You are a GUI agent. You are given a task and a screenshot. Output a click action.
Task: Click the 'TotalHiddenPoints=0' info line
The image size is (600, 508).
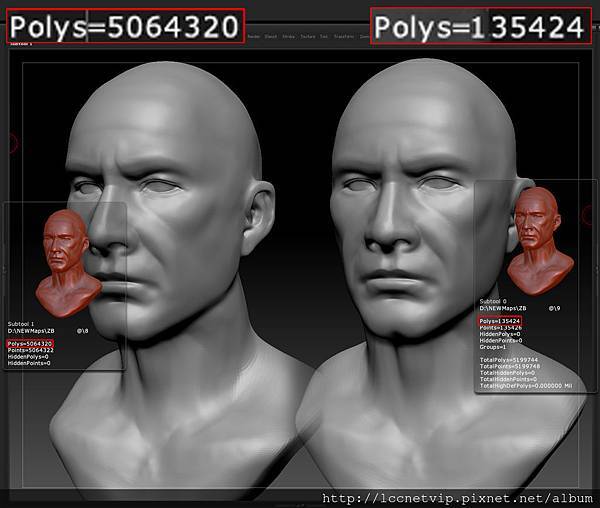point(509,379)
